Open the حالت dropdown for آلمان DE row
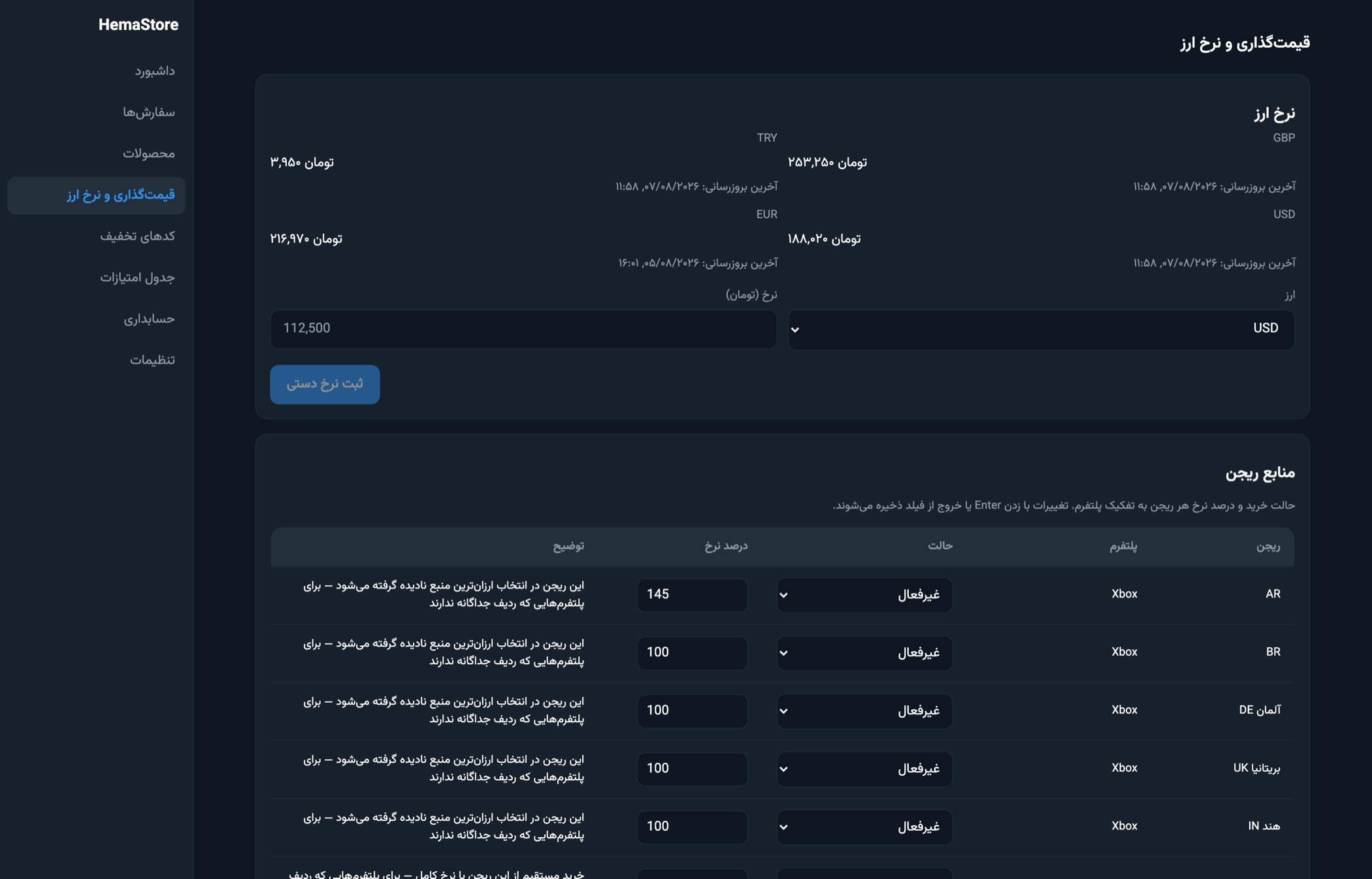This screenshot has width=1372, height=879. (864, 711)
